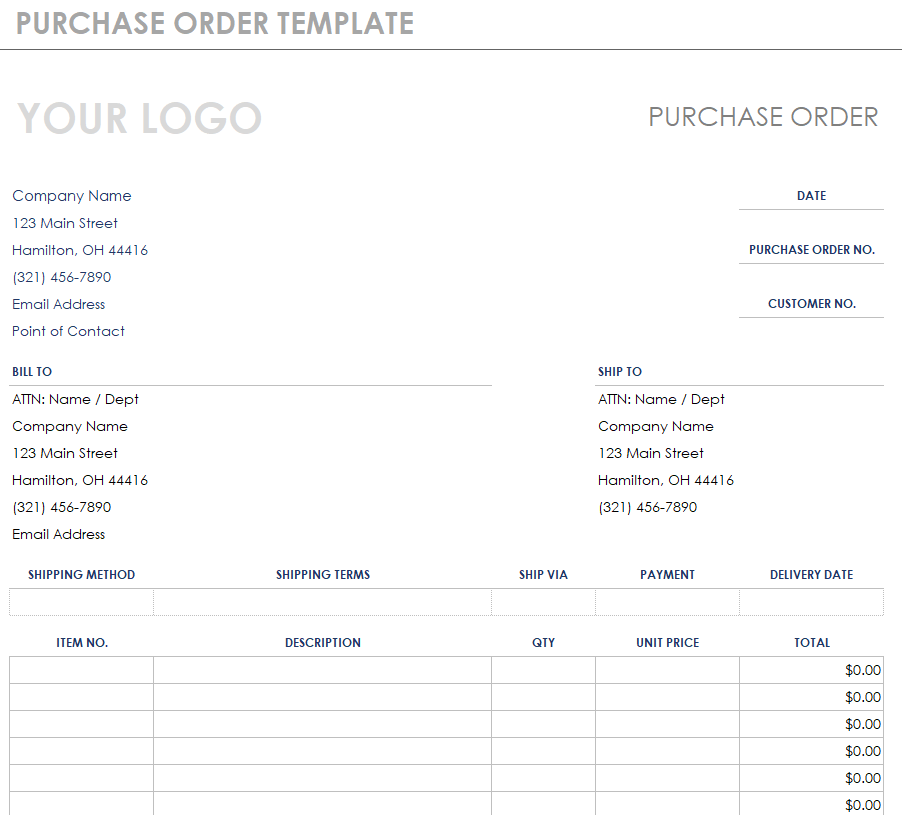Select the PURCHASE ORDER NO. field

click(811, 250)
